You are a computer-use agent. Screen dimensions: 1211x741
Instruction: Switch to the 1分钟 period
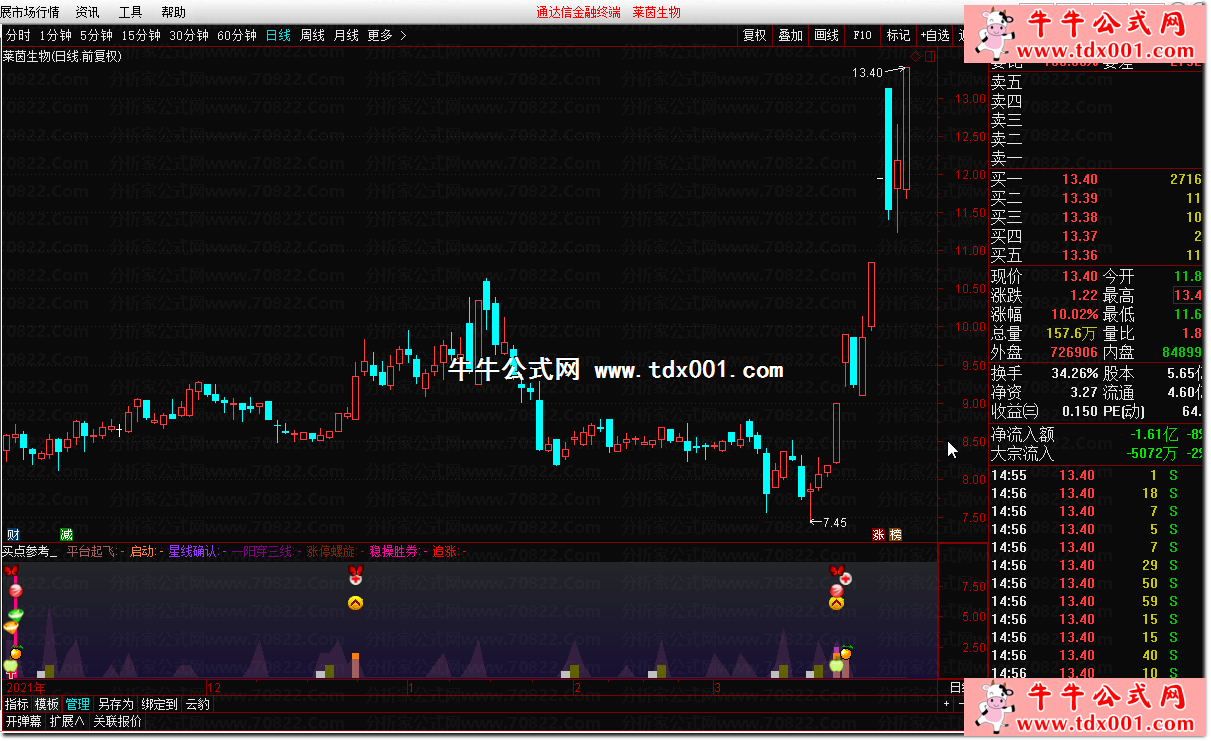tap(55, 35)
